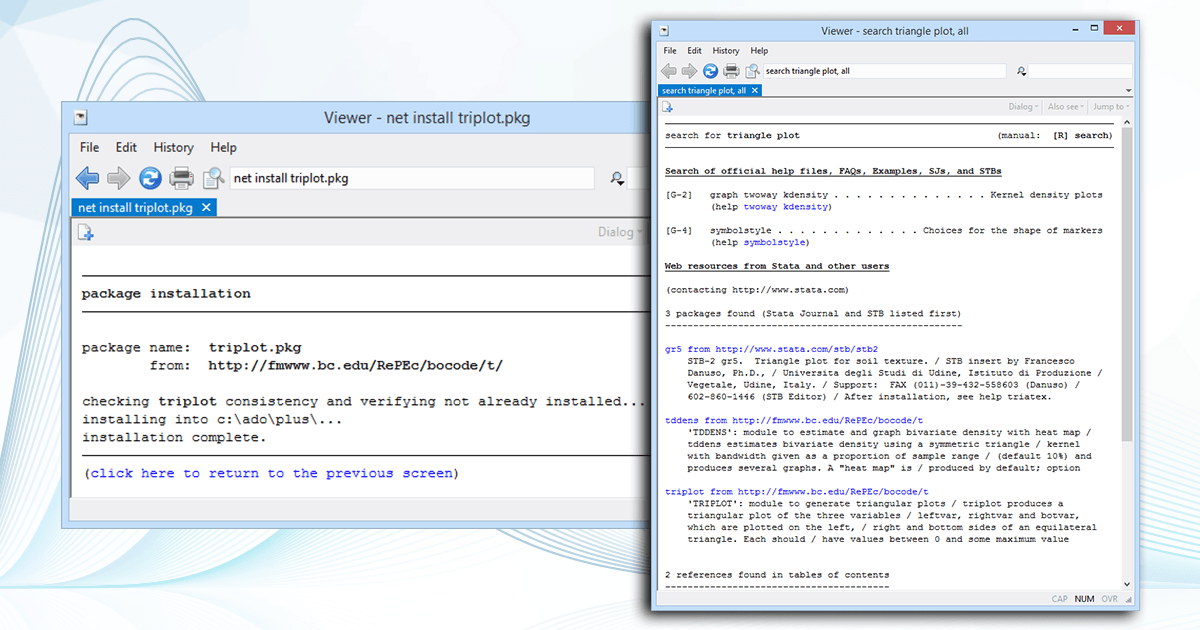The height and width of the screenshot is (630, 1200).
Task: Open Dialog dropdown in search triangle plot Viewer
Action: tap(1024, 107)
